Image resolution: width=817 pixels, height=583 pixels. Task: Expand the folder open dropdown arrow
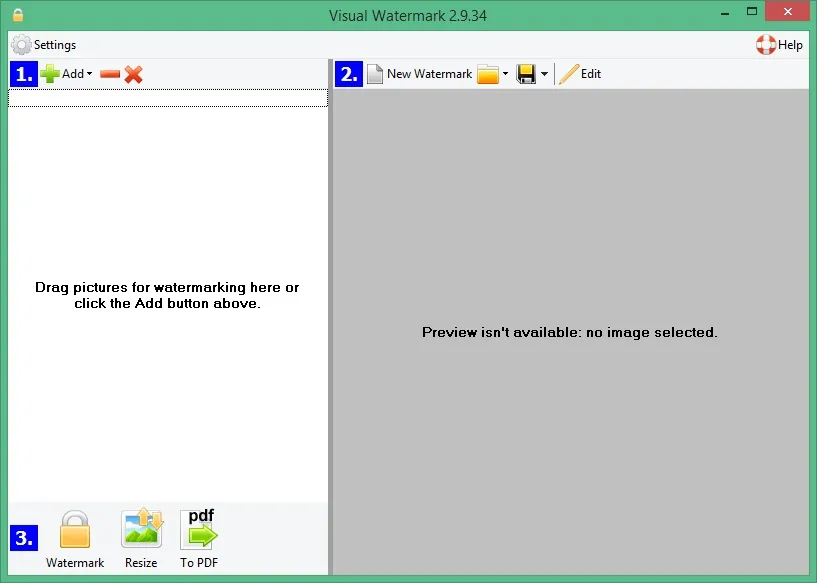tap(505, 74)
